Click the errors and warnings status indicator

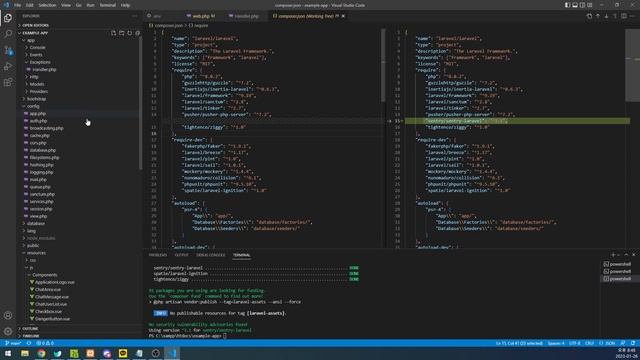[45, 343]
